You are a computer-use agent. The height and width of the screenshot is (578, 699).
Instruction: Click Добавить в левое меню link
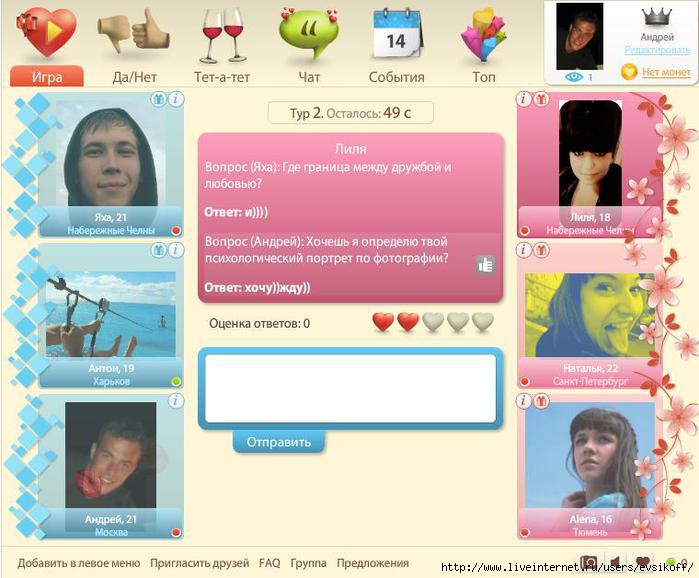pyautogui.click(x=79, y=563)
